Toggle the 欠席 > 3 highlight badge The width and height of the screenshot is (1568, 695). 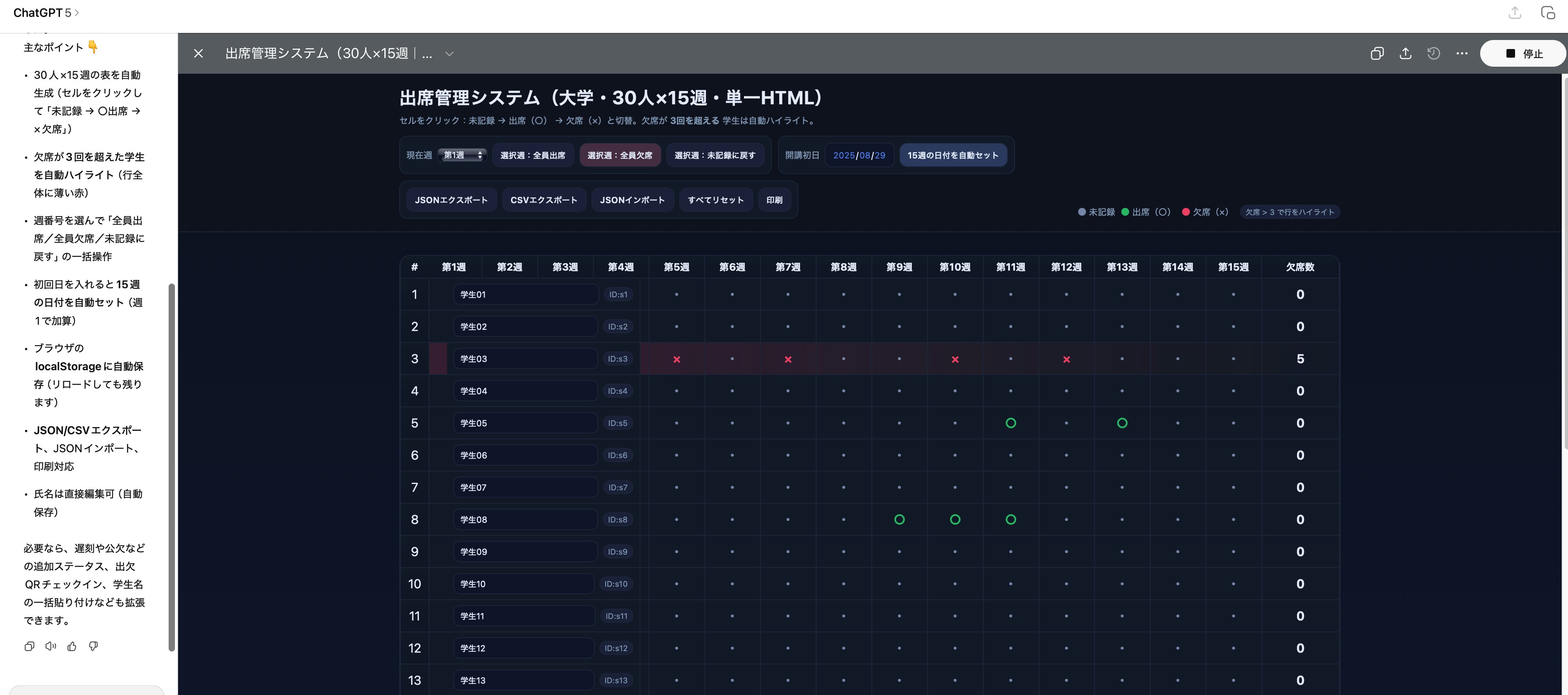(x=1290, y=212)
